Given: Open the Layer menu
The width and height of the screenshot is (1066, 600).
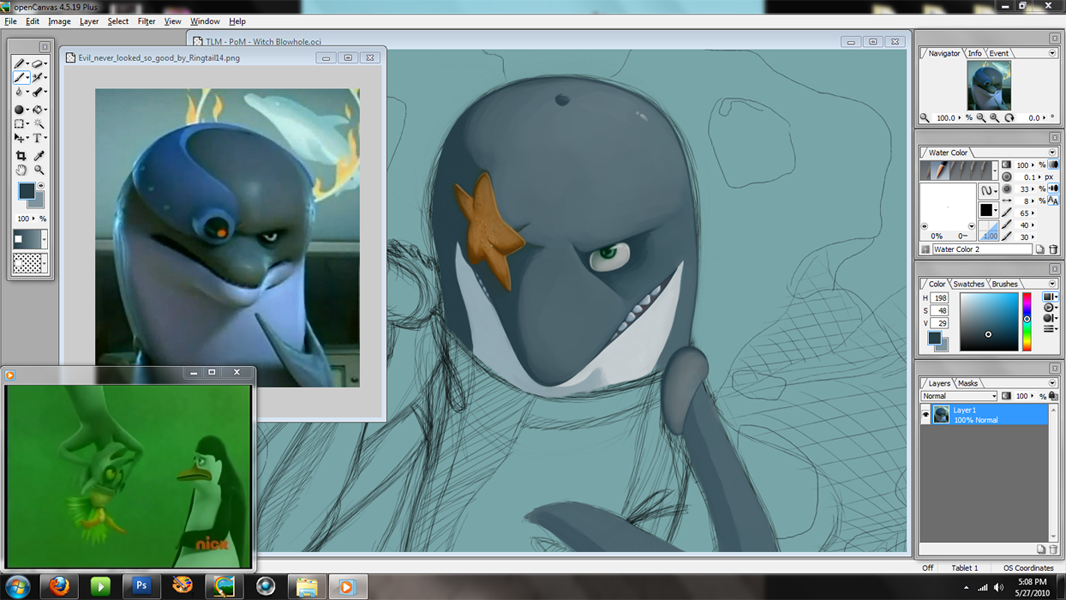Looking at the screenshot, I should coord(89,21).
